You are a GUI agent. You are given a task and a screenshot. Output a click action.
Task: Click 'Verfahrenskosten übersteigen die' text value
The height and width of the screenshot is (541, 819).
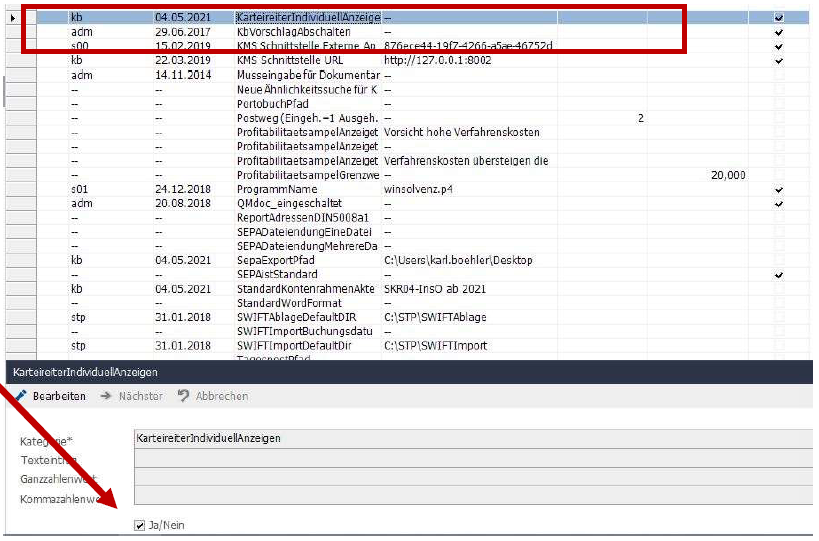pyautogui.click(x=466, y=161)
